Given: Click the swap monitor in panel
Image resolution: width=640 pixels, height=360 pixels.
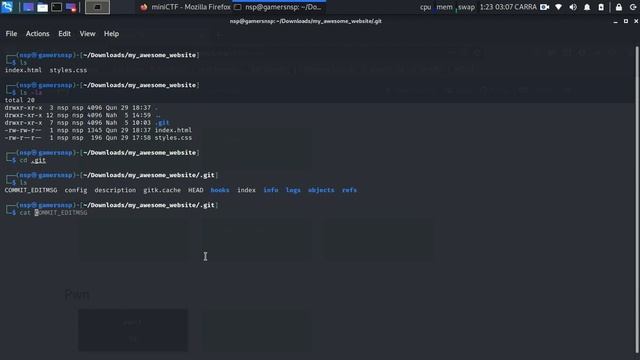Looking at the screenshot, I should [x=466, y=7].
